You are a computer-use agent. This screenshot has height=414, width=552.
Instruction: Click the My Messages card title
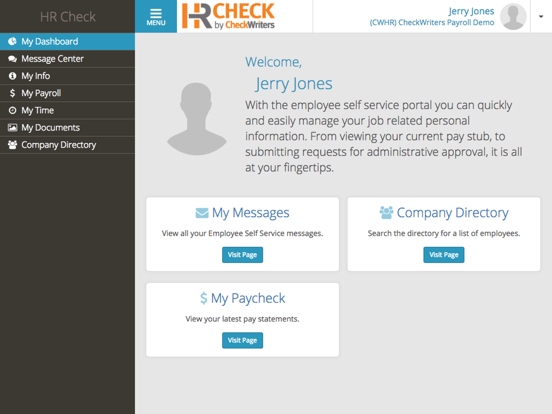coord(250,213)
